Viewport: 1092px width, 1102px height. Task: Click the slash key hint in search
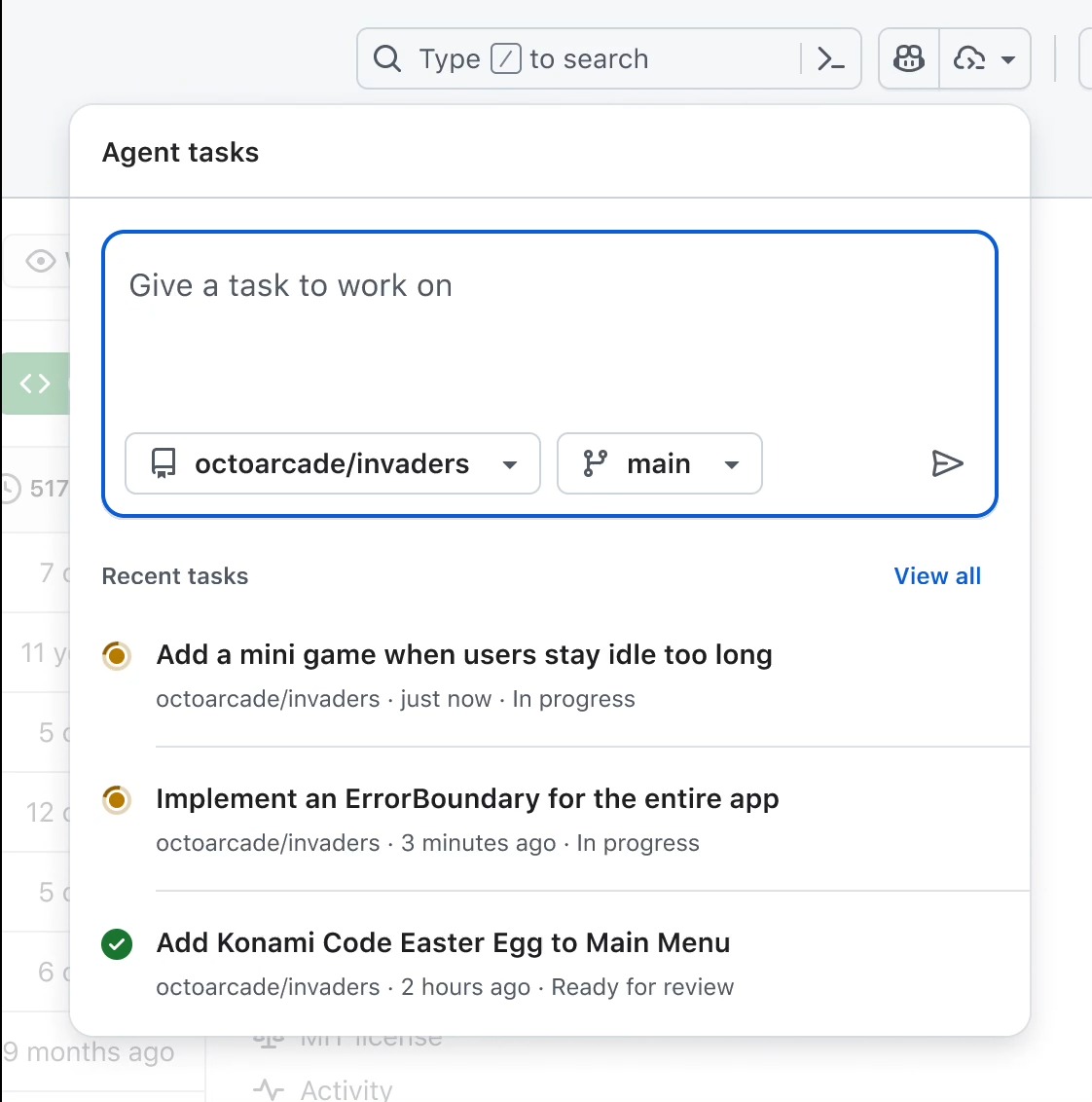tap(505, 59)
